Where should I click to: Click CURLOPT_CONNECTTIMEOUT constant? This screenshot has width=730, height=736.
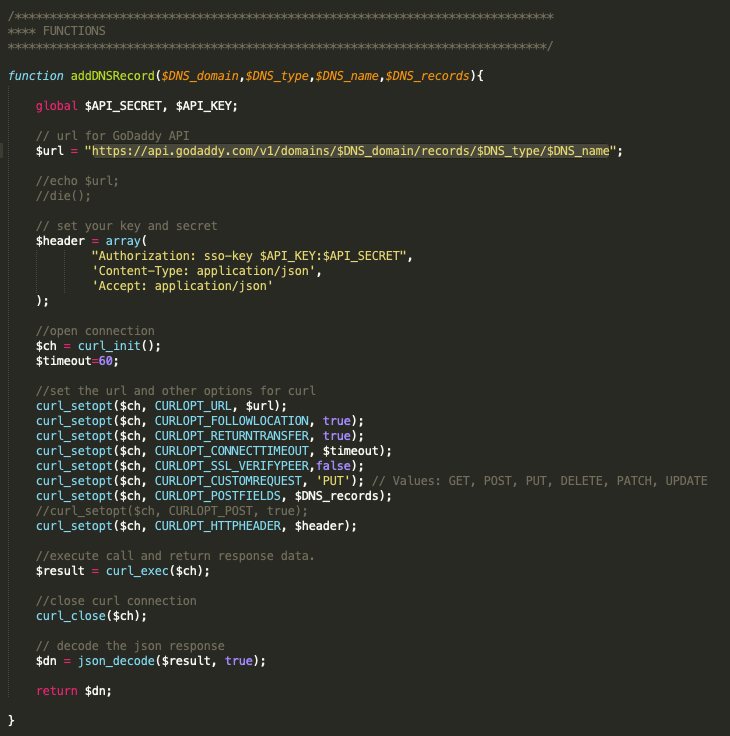(232, 451)
